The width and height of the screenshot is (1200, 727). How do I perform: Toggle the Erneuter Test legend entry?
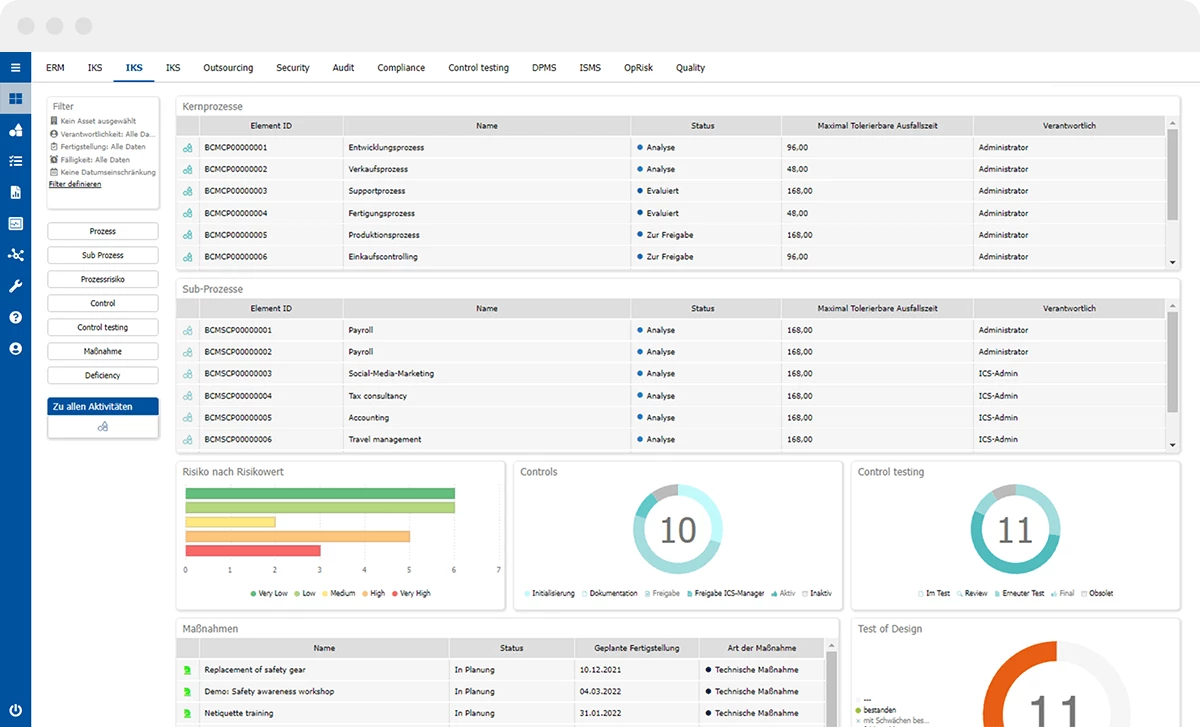click(x=1021, y=593)
